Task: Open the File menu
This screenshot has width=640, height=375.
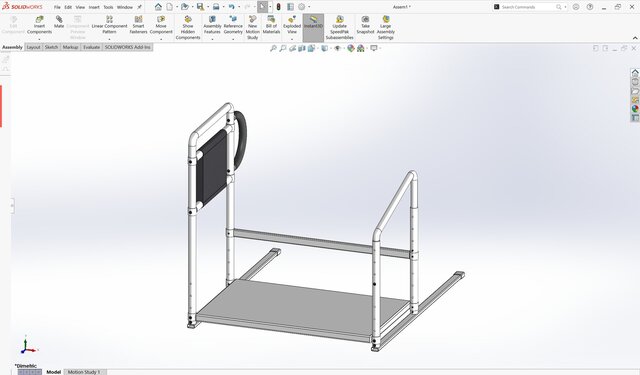Action: (x=57, y=7)
